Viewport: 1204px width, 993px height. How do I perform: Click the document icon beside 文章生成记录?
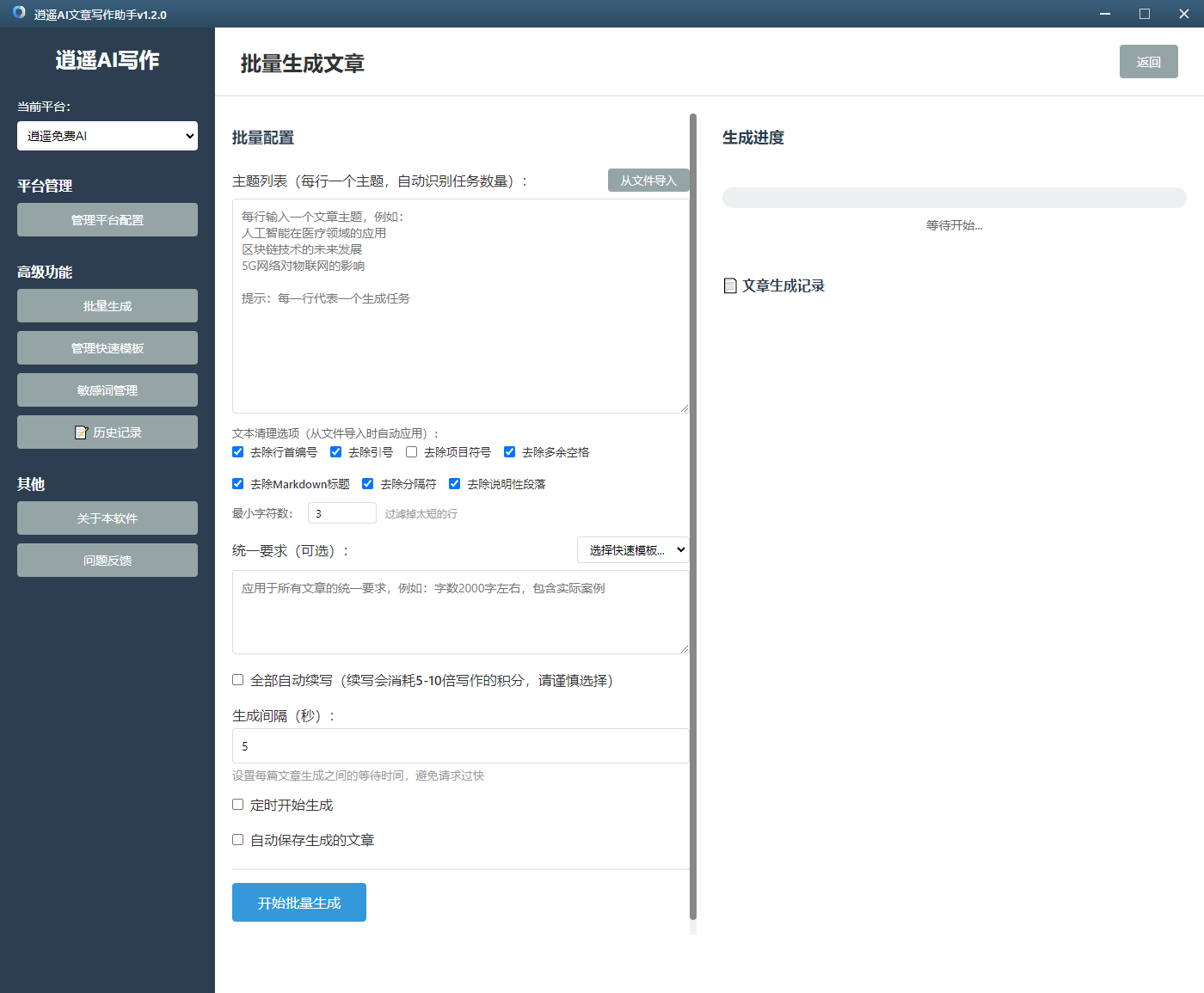[x=730, y=285]
